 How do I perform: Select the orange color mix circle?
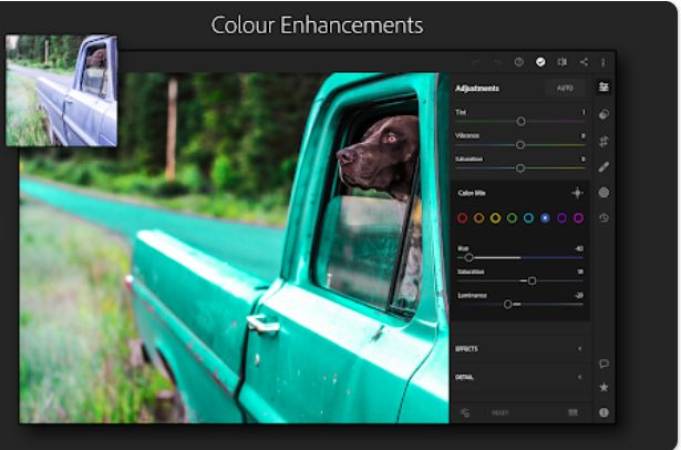pos(479,218)
